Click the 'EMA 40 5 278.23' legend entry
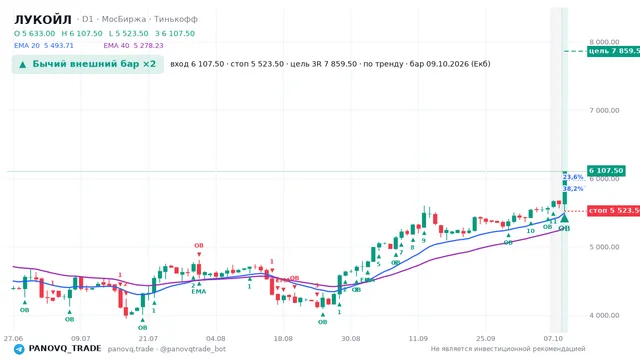Screen dimensions: 640x360 133,45
